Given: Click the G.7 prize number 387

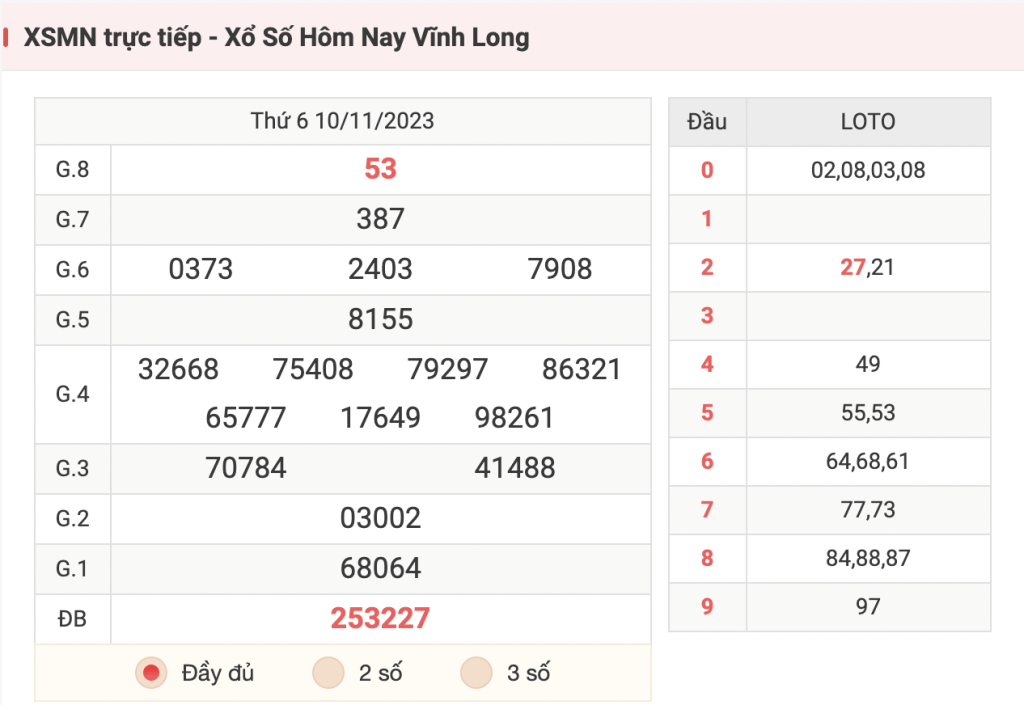Looking at the screenshot, I should pos(380,219).
